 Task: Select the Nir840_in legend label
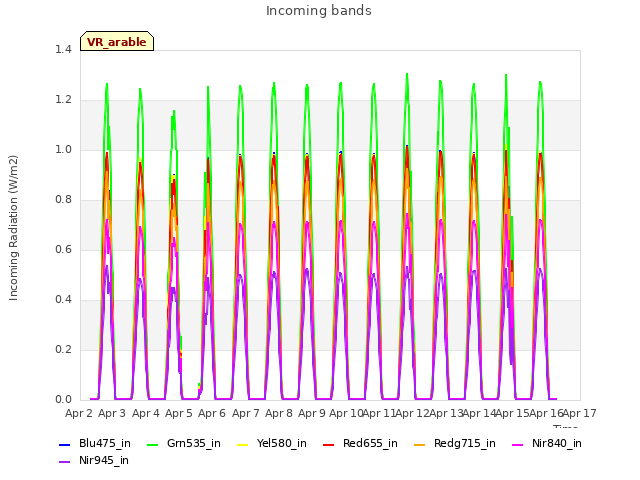click(x=557, y=444)
